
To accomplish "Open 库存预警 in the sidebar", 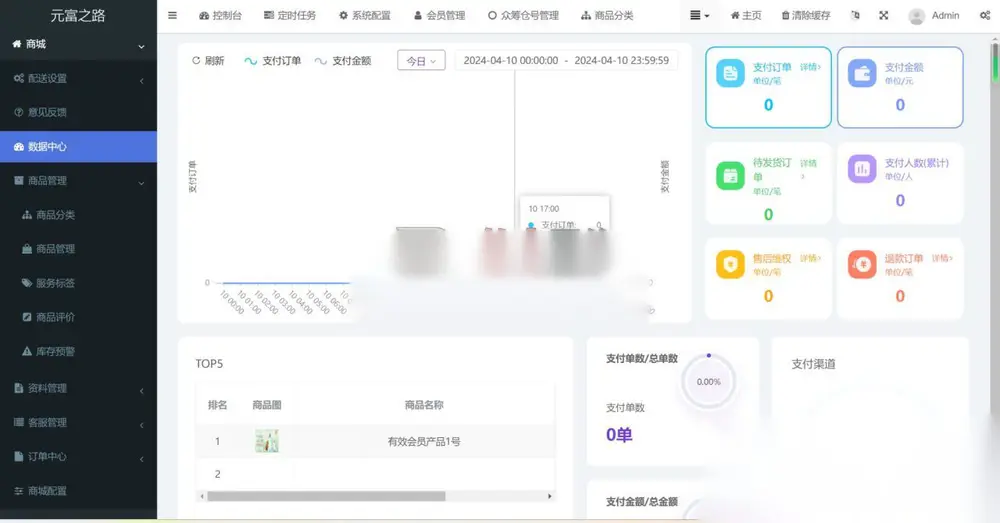I will pyautogui.click(x=78, y=351).
